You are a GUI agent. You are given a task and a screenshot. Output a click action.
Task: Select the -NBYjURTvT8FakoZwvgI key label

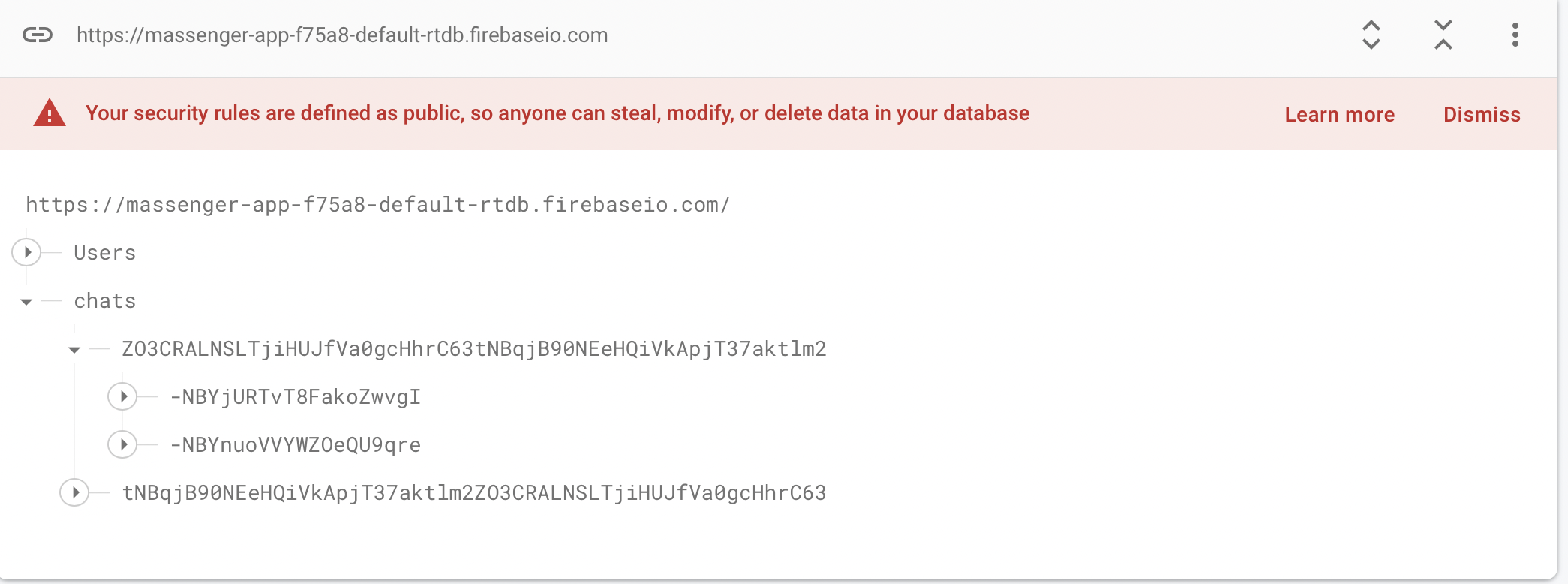click(296, 396)
